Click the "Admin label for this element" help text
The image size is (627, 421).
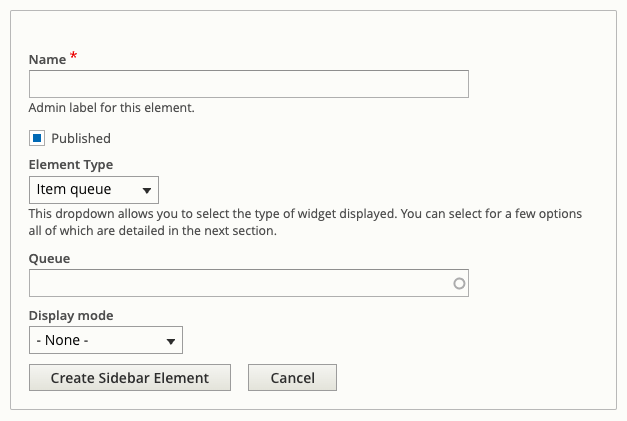(112, 108)
